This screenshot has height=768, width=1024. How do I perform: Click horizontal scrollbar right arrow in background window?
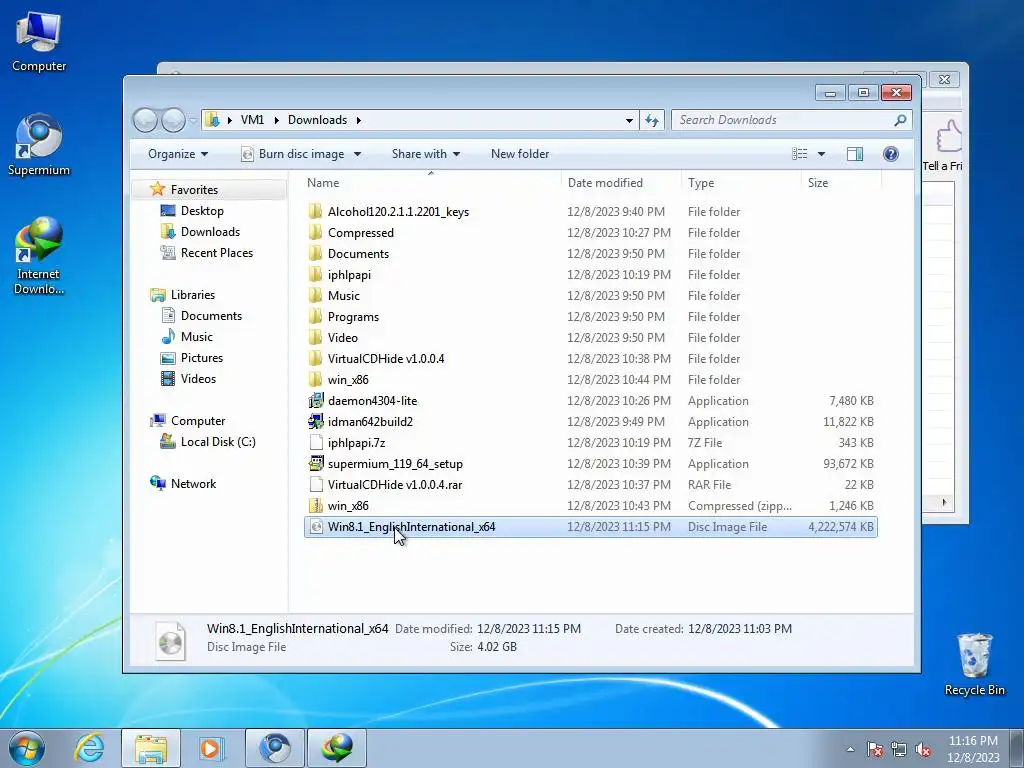coord(944,502)
